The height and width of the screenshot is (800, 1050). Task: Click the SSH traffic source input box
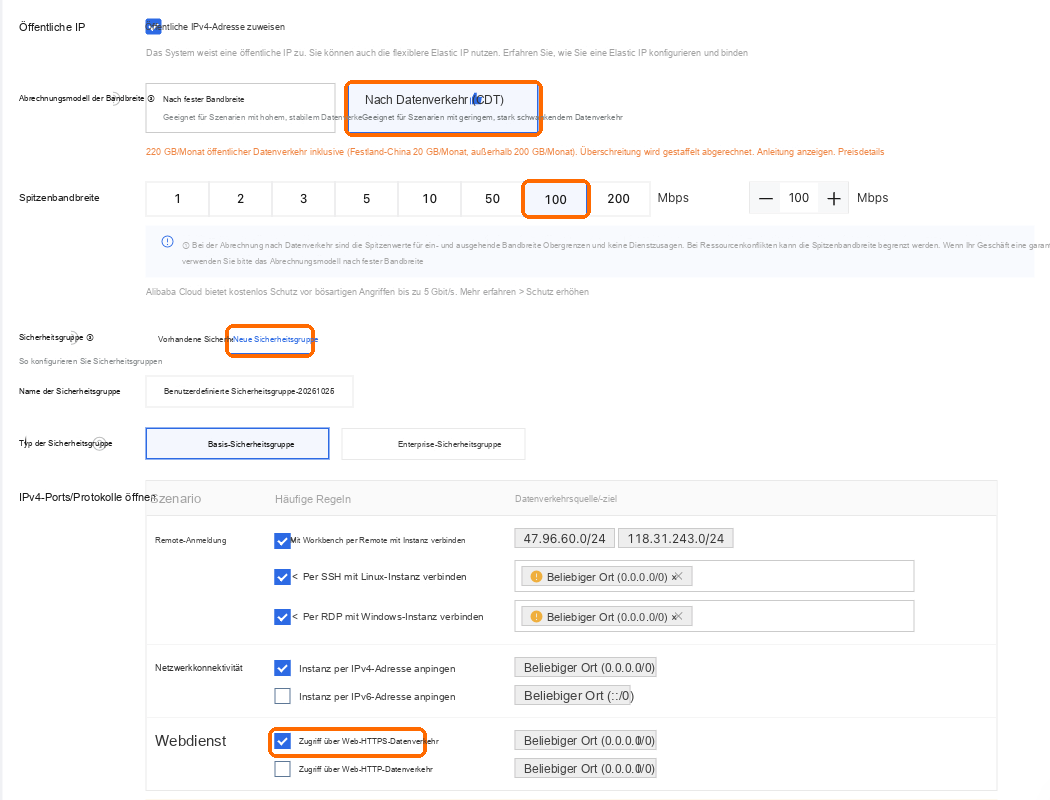tap(714, 576)
